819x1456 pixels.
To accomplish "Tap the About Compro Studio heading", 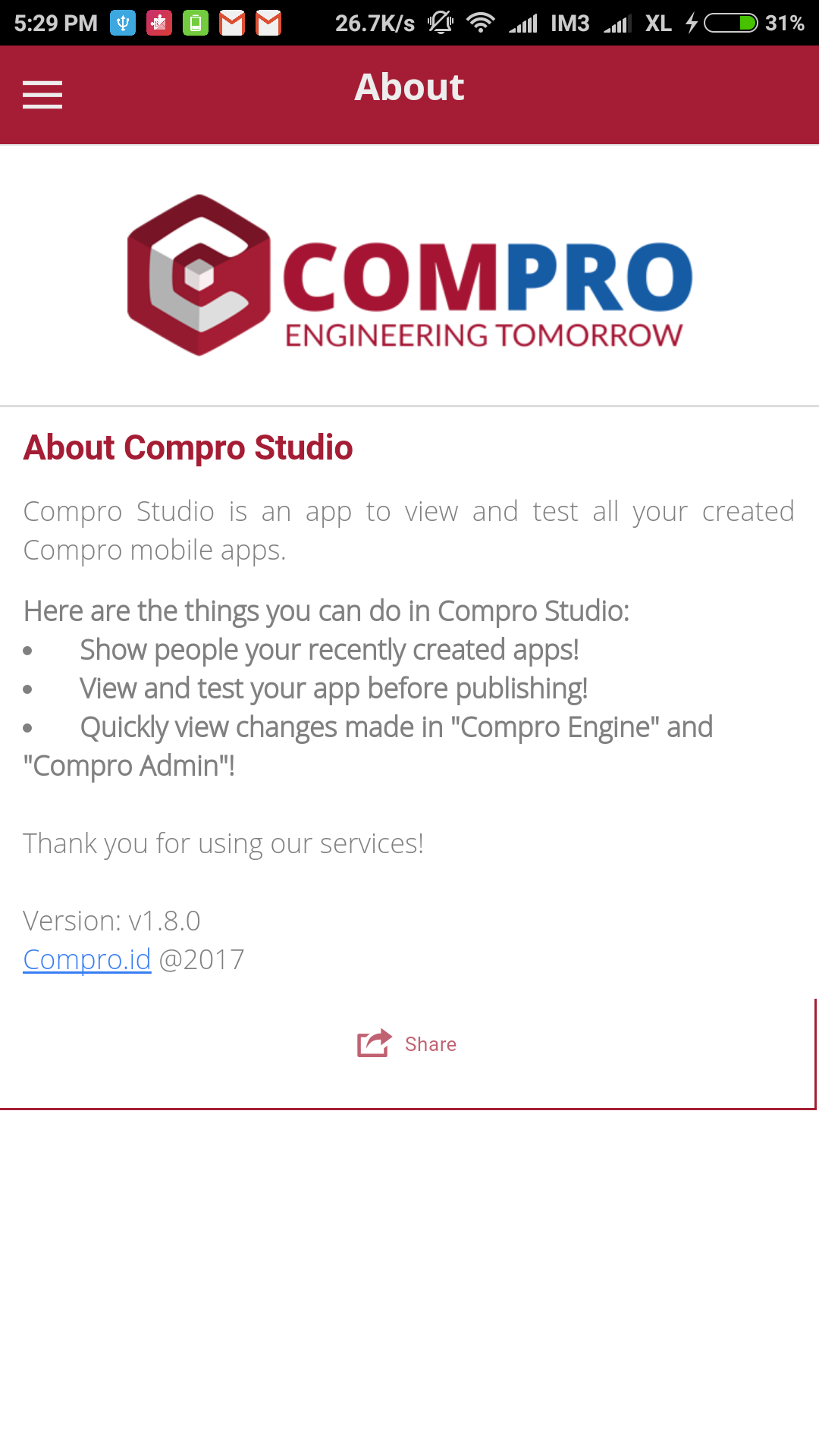I will pos(188,447).
